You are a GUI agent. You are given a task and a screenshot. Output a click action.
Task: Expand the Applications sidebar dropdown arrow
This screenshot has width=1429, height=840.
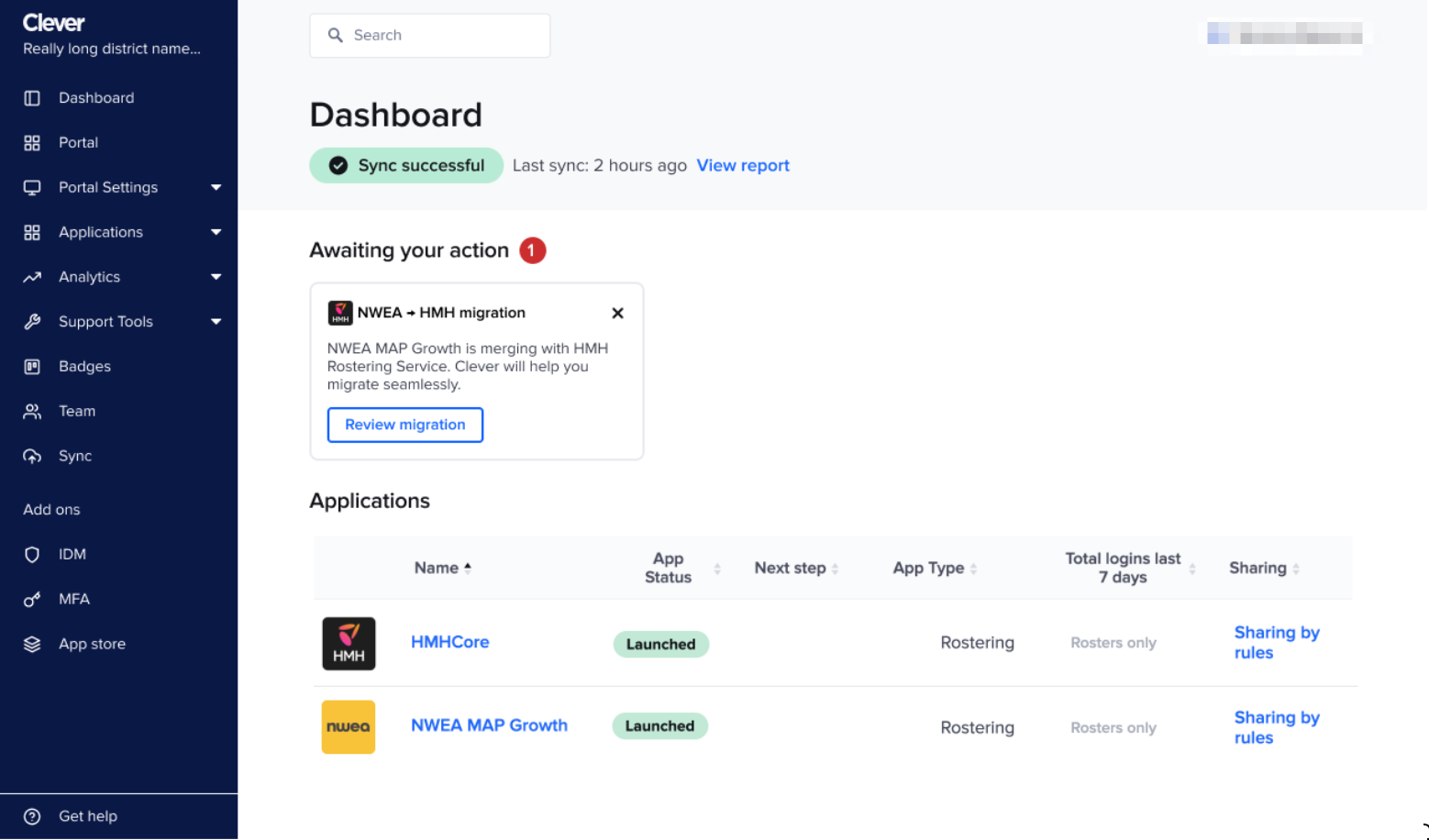pyautogui.click(x=216, y=233)
